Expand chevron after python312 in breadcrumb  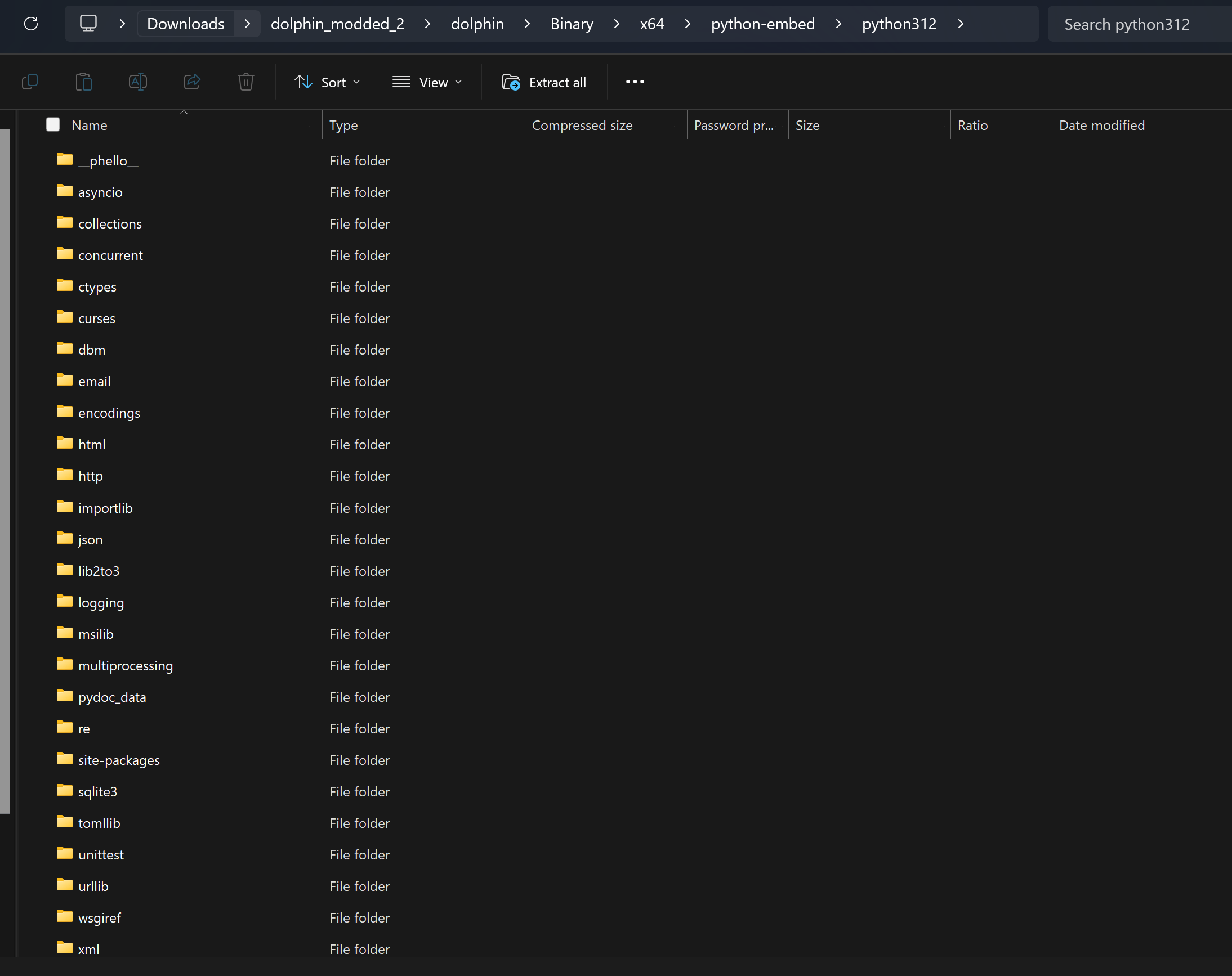coord(961,24)
